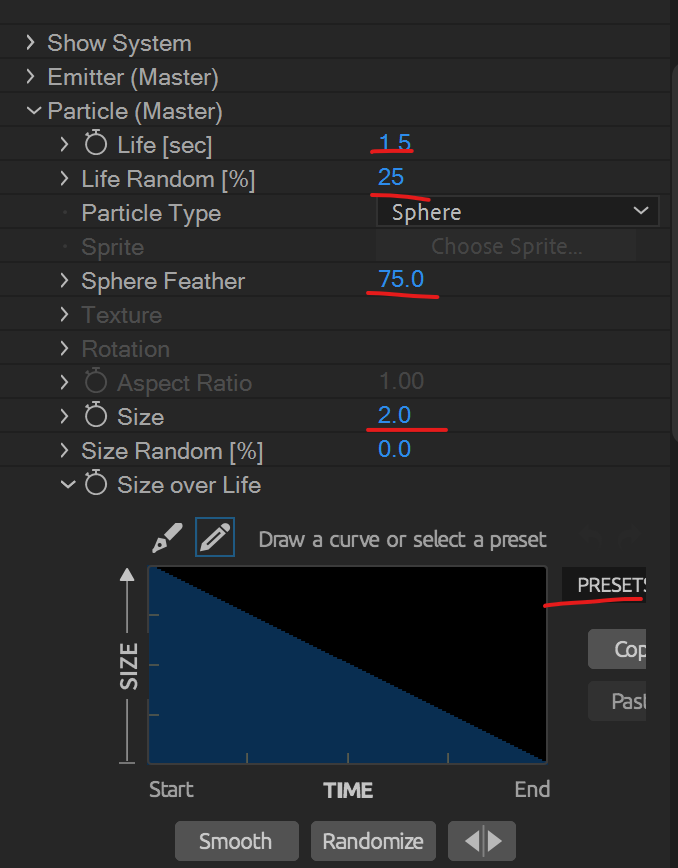Click the Life value 1.5
The width and height of the screenshot is (678, 868).
[395, 143]
